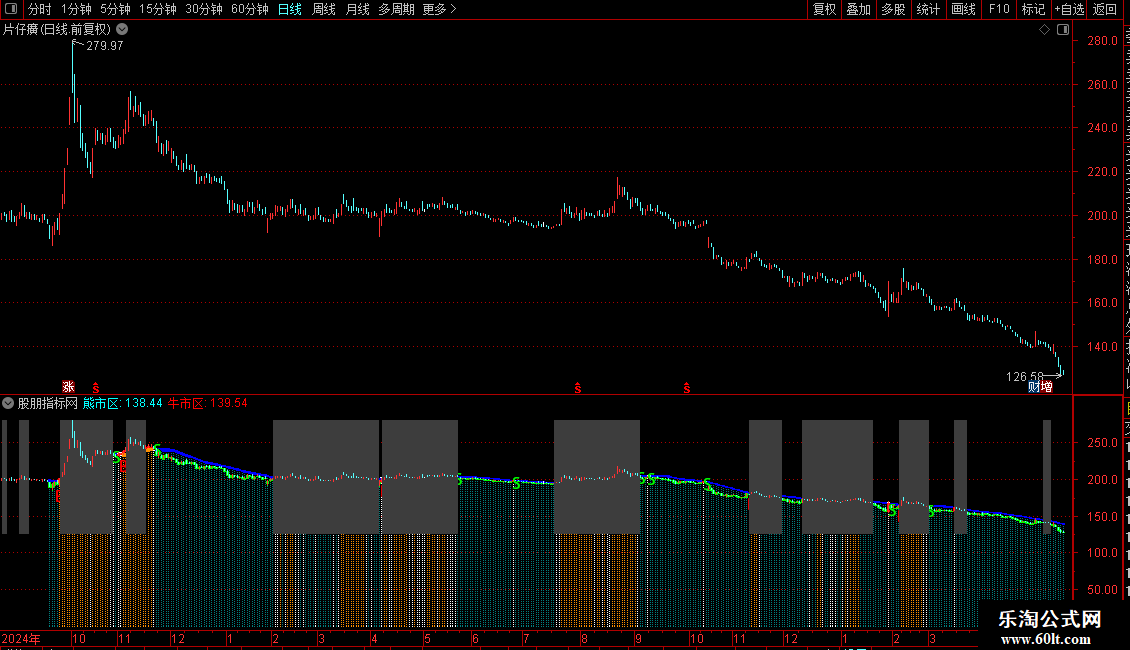Open the 多周期 multi-period view
This screenshot has width=1130, height=650.
pos(396,9)
